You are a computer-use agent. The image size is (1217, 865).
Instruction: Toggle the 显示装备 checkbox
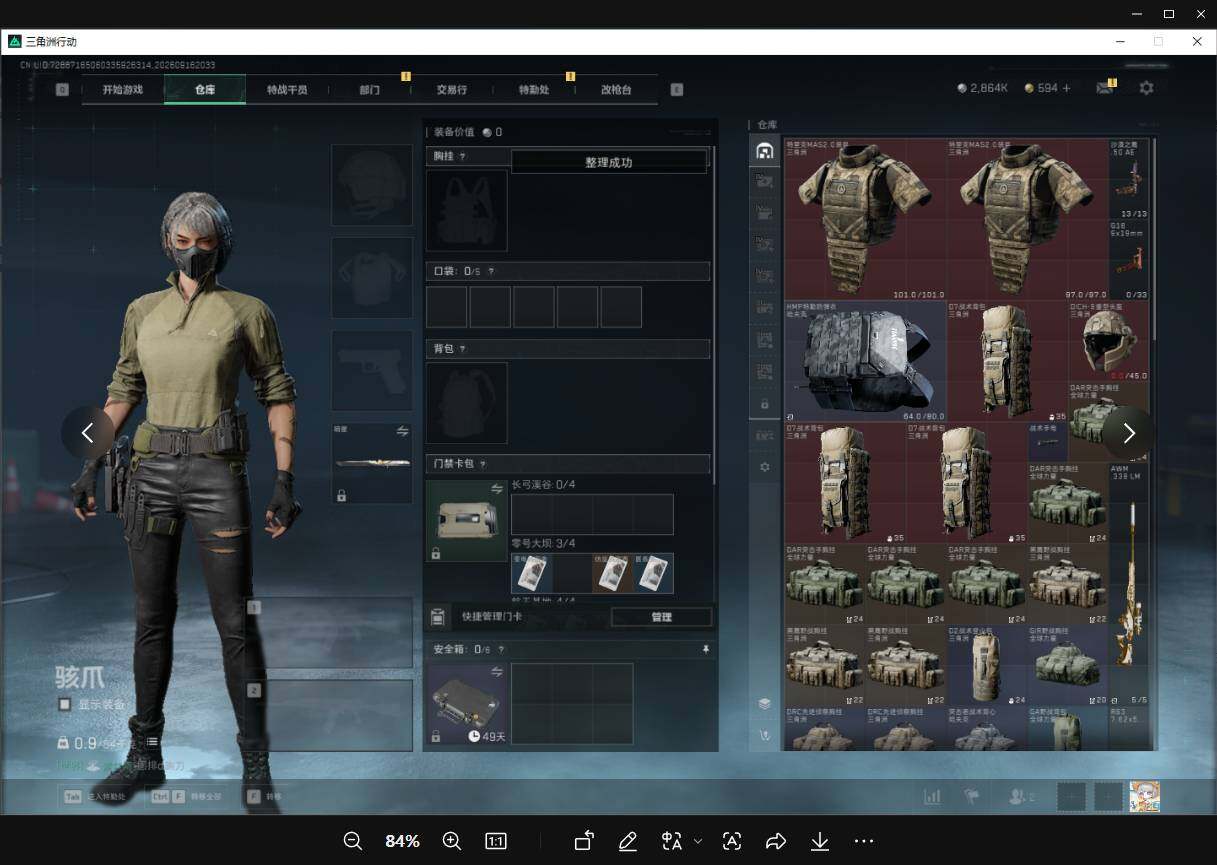point(65,704)
